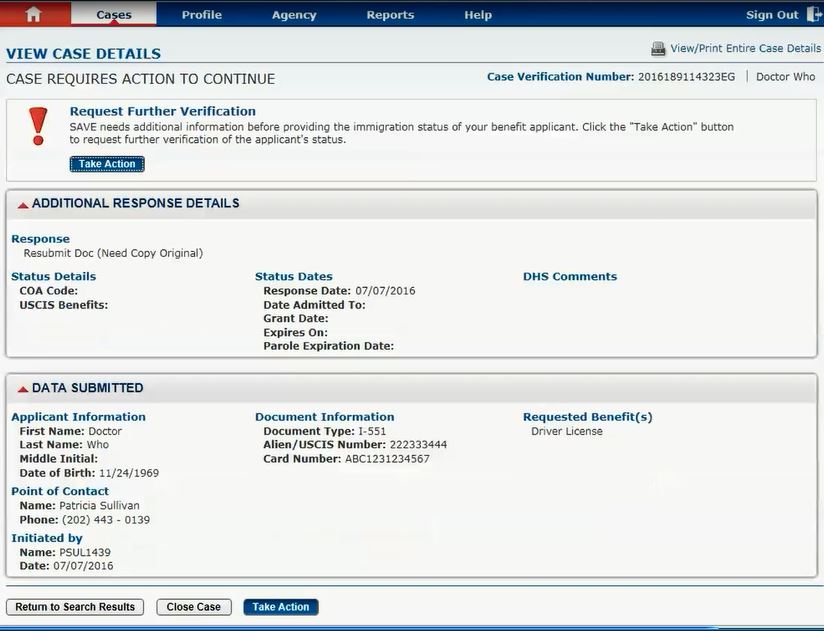Click the View Case Details page title
Screen dimensions: 824x631
click(84, 54)
